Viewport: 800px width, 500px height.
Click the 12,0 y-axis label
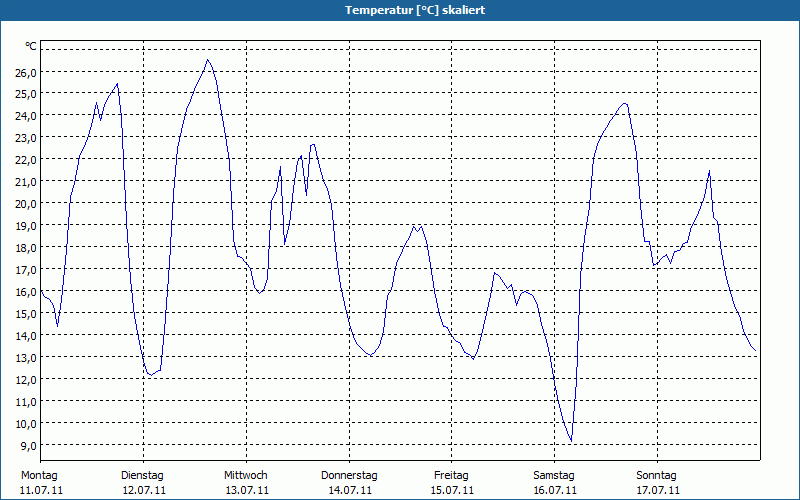pyautogui.click(x=26, y=380)
